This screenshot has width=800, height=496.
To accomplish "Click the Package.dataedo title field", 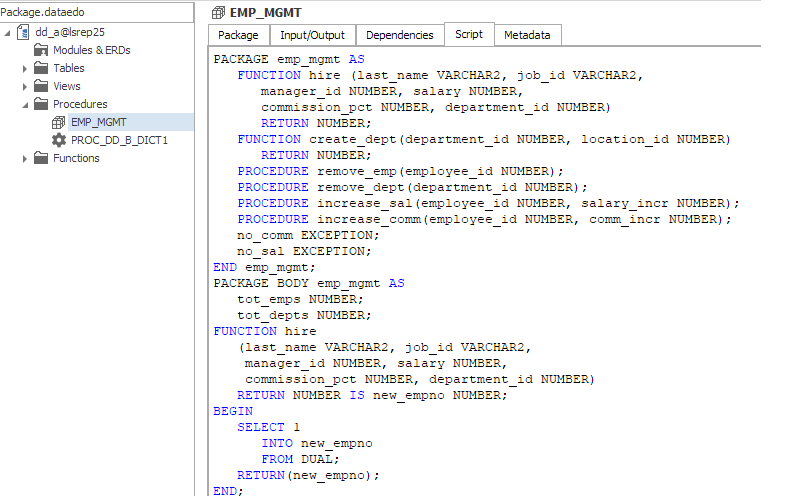I will tap(95, 10).
